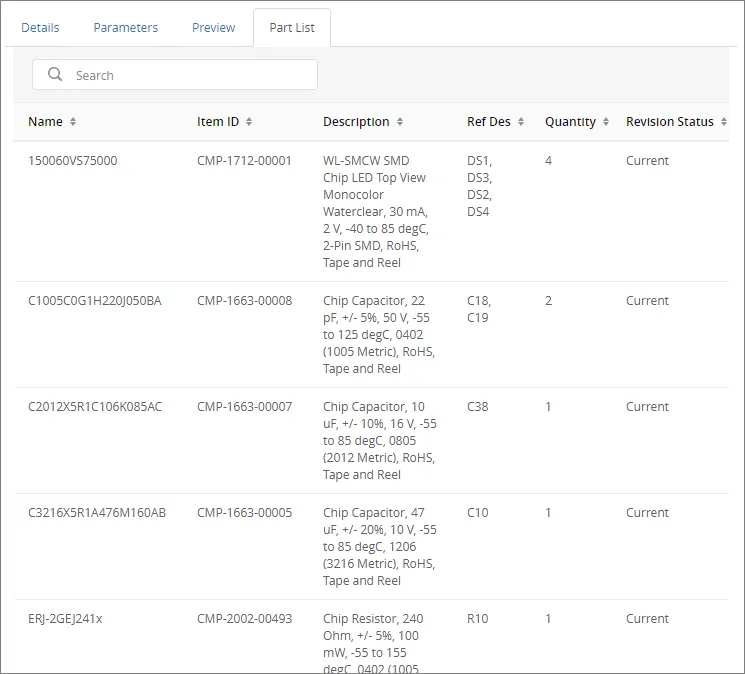Click the C10 ref des cell
The image size is (745, 674).
click(478, 513)
